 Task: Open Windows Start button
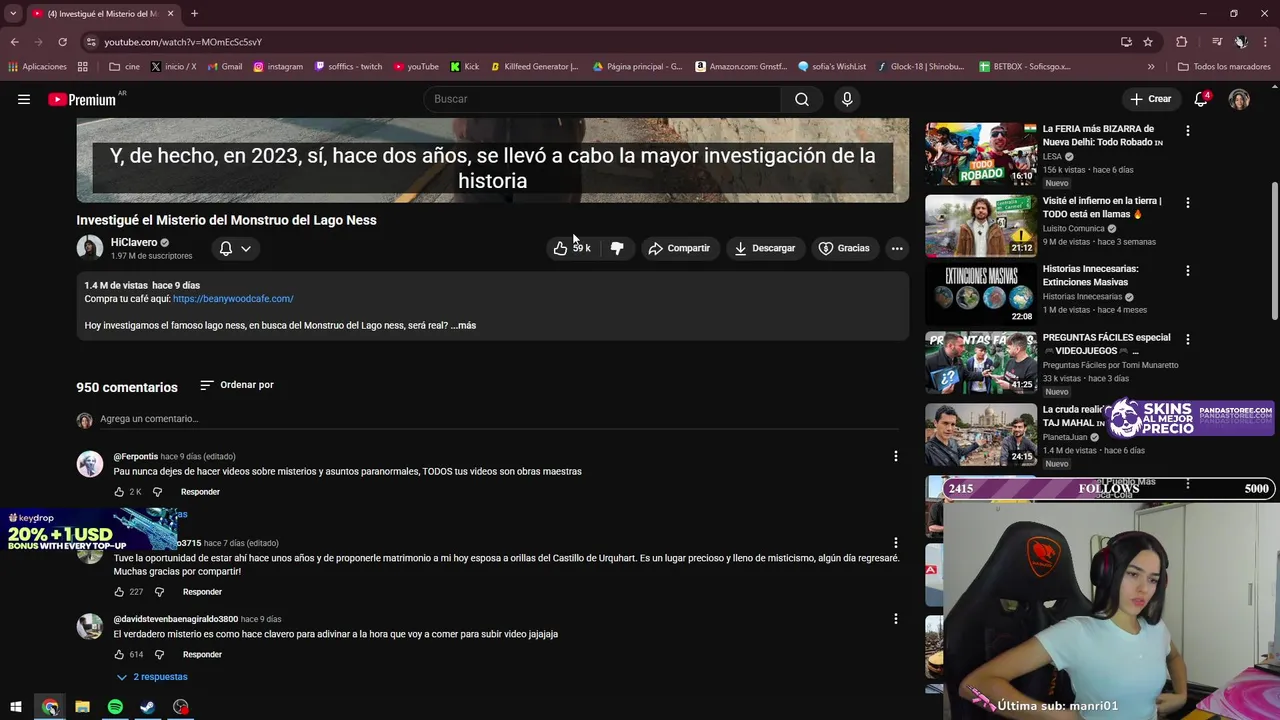(16, 707)
